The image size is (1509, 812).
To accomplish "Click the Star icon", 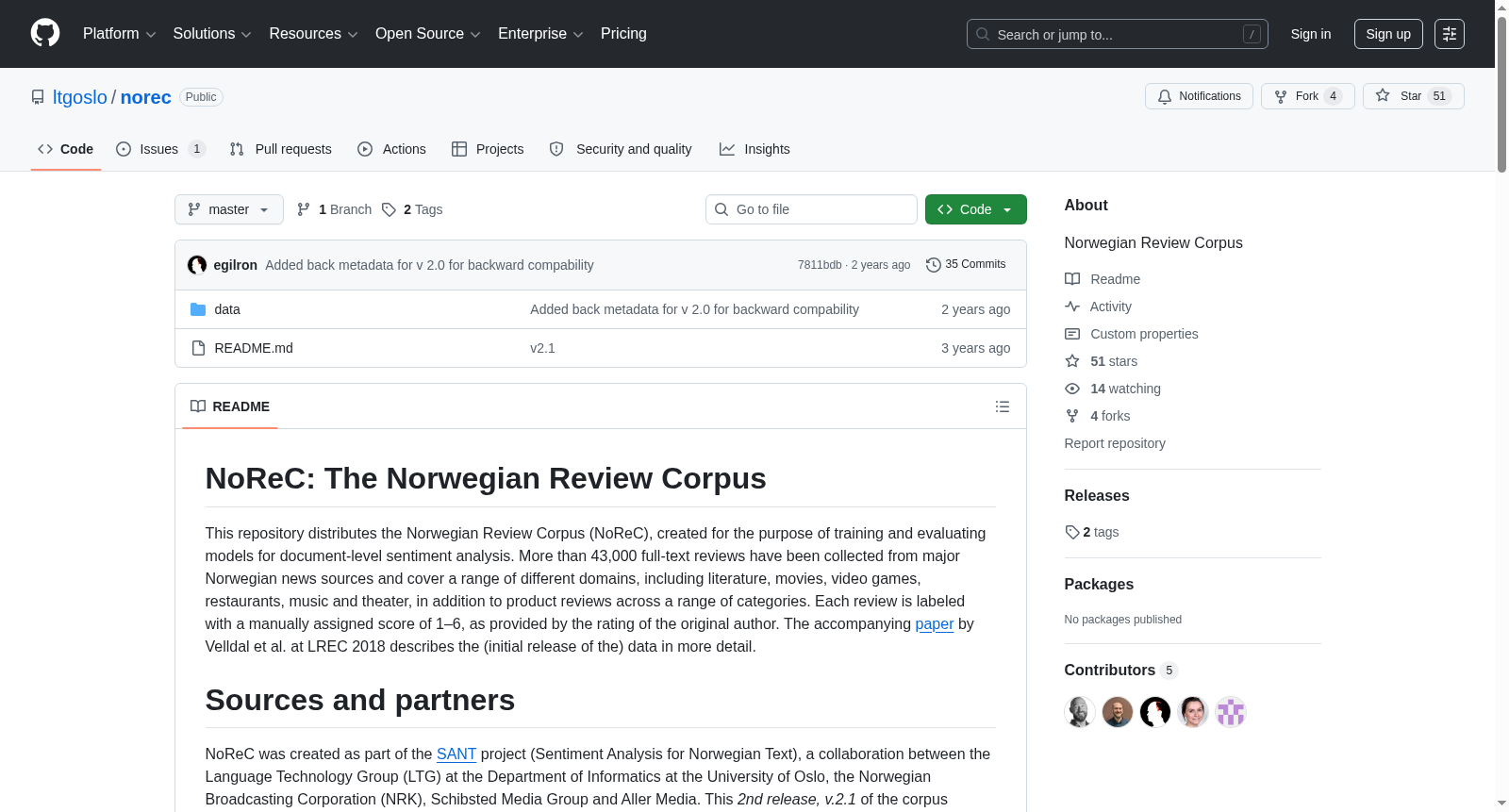I will tap(1383, 95).
